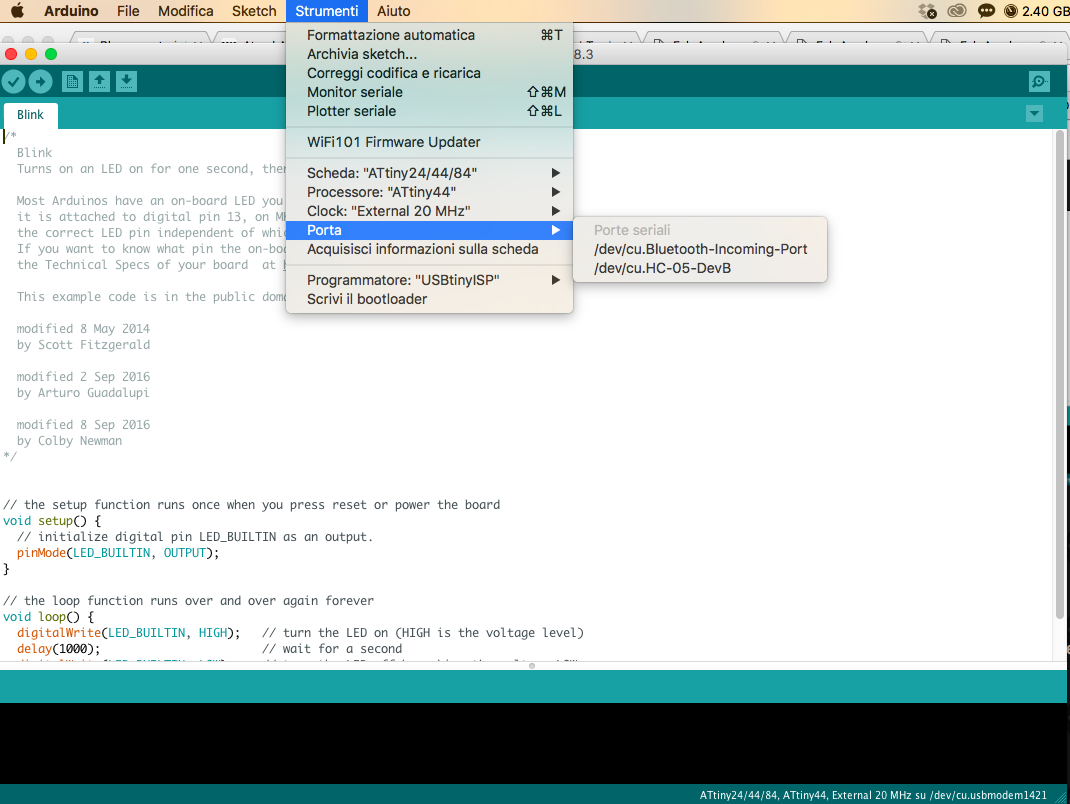1070x804 pixels.
Task: Open the Modifica menu
Action: pos(186,11)
